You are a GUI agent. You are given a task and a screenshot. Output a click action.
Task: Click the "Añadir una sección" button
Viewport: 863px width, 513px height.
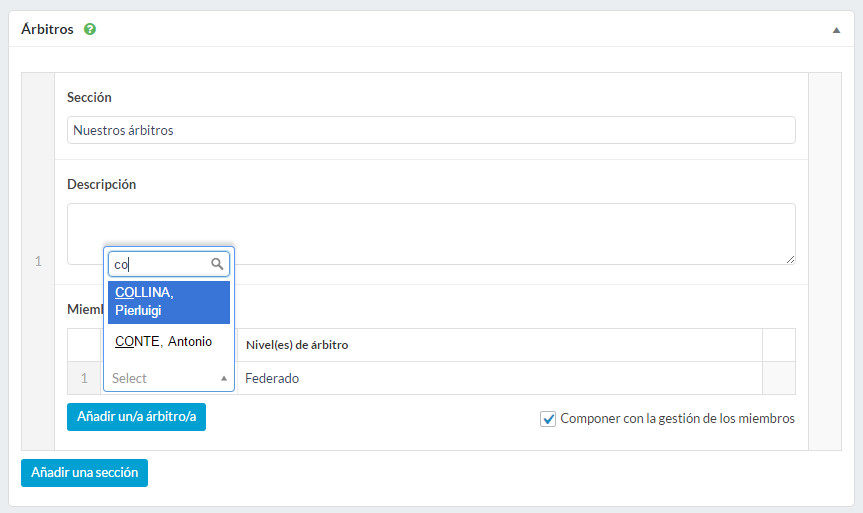coord(84,472)
